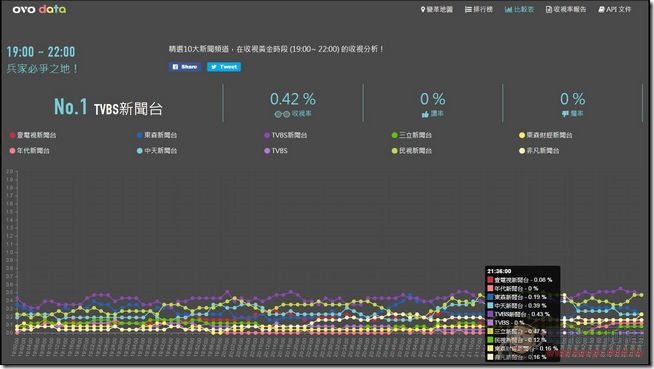
Task: Click the thumbs-up rating icon
Action: coord(425,114)
